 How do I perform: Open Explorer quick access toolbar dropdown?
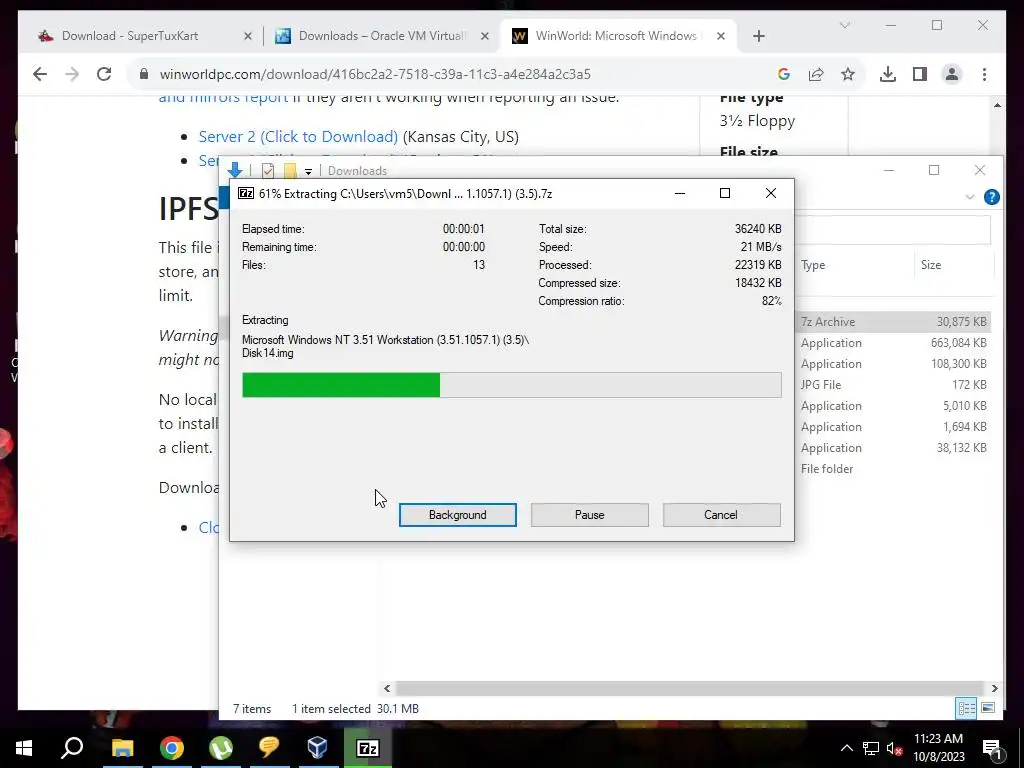coord(308,171)
